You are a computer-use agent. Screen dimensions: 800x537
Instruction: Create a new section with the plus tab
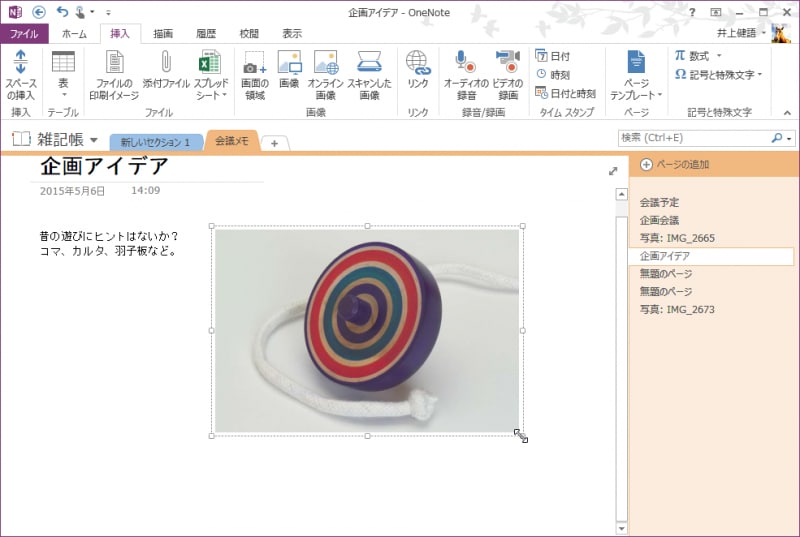click(274, 143)
